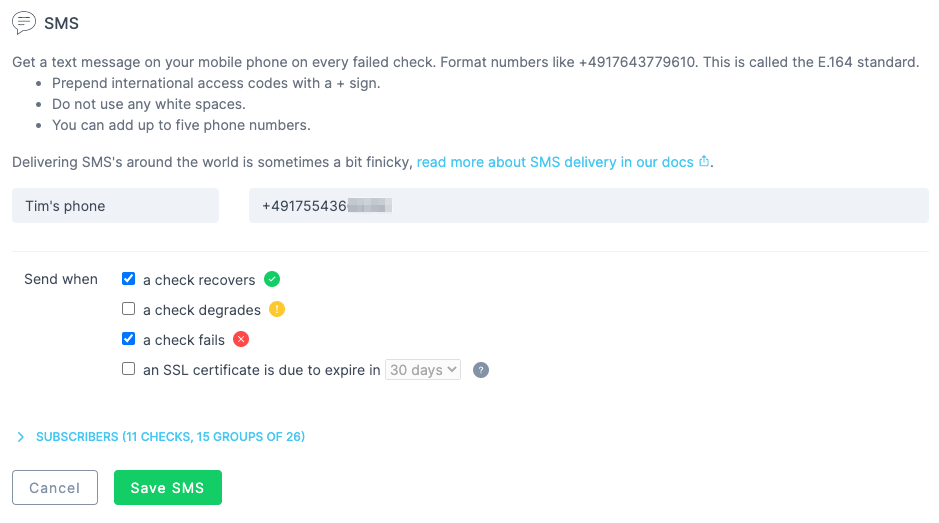Enable the 'a check degrades' checkbox
939x523 pixels.
[128, 309]
